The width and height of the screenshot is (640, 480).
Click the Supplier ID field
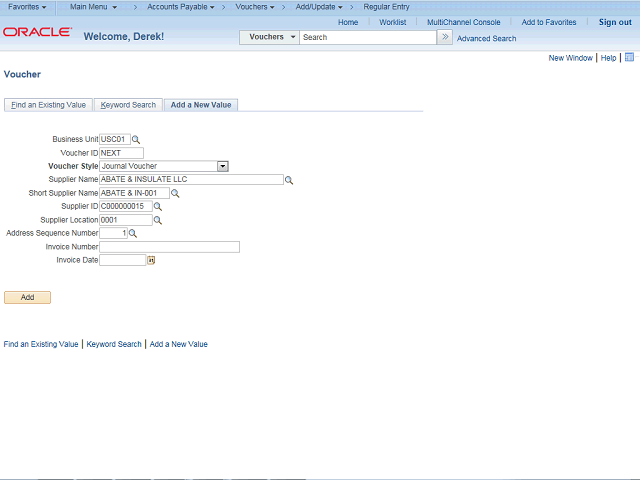tap(126, 206)
